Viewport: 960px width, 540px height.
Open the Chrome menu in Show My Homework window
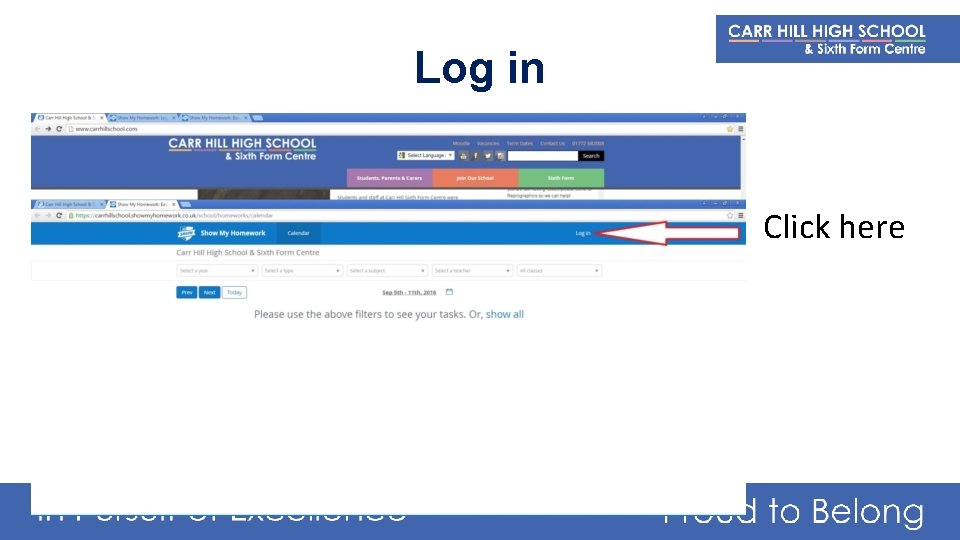[x=741, y=216]
